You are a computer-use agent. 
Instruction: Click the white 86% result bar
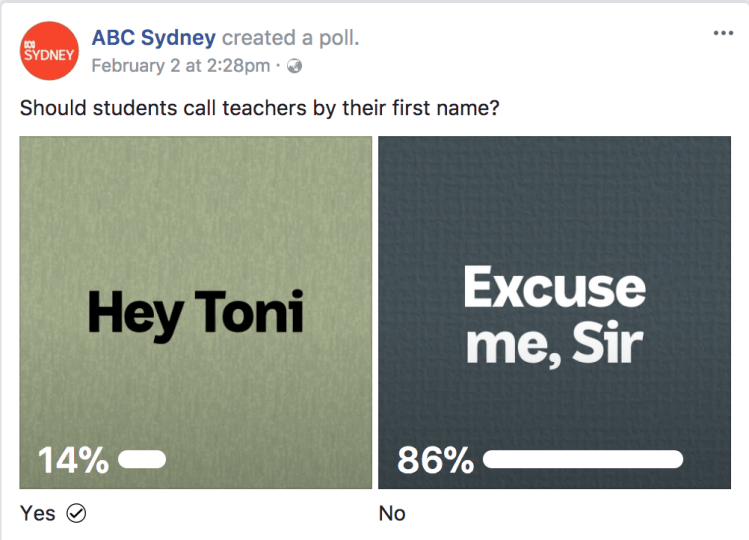[x=583, y=460]
